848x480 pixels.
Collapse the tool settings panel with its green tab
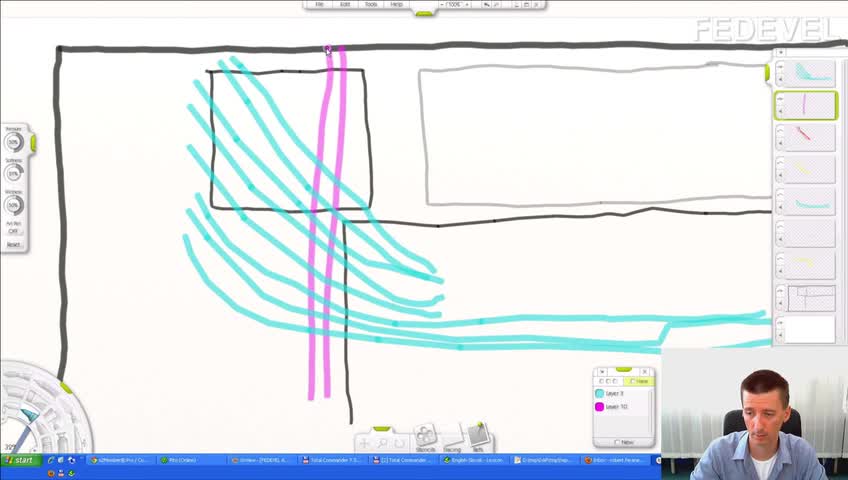[x=33, y=143]
